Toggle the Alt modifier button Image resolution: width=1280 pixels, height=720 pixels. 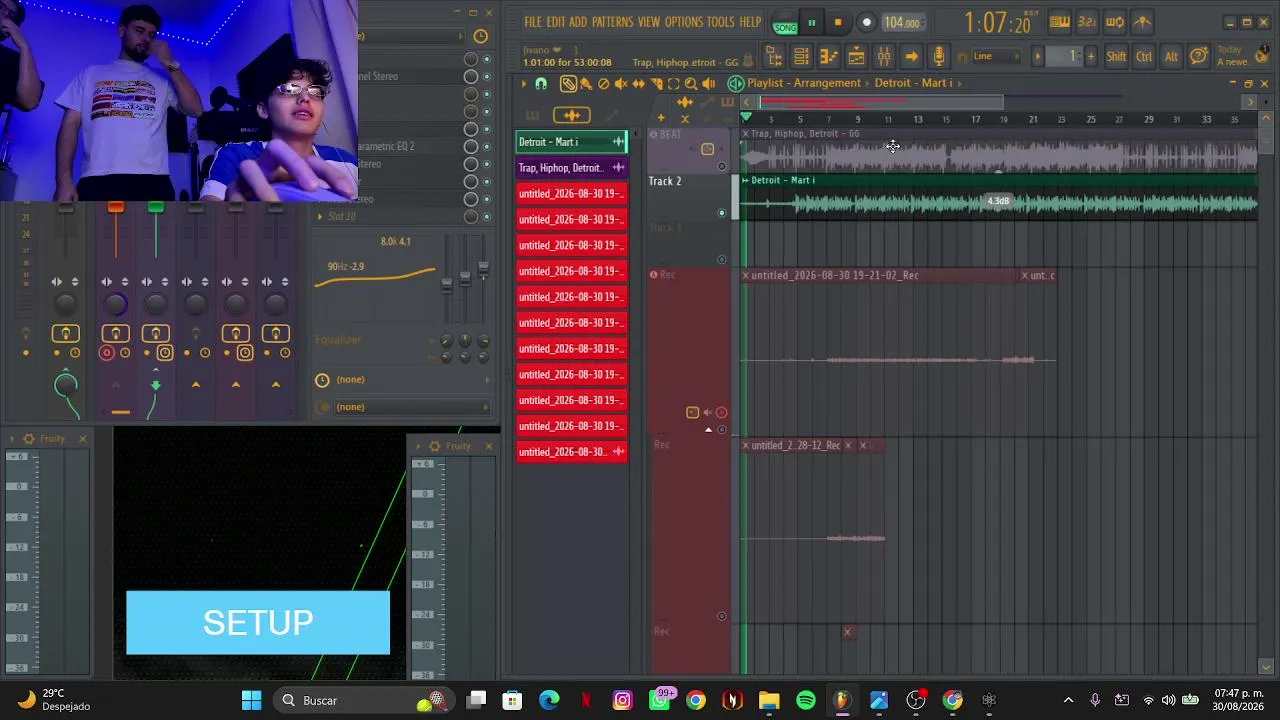(1171, 56)
